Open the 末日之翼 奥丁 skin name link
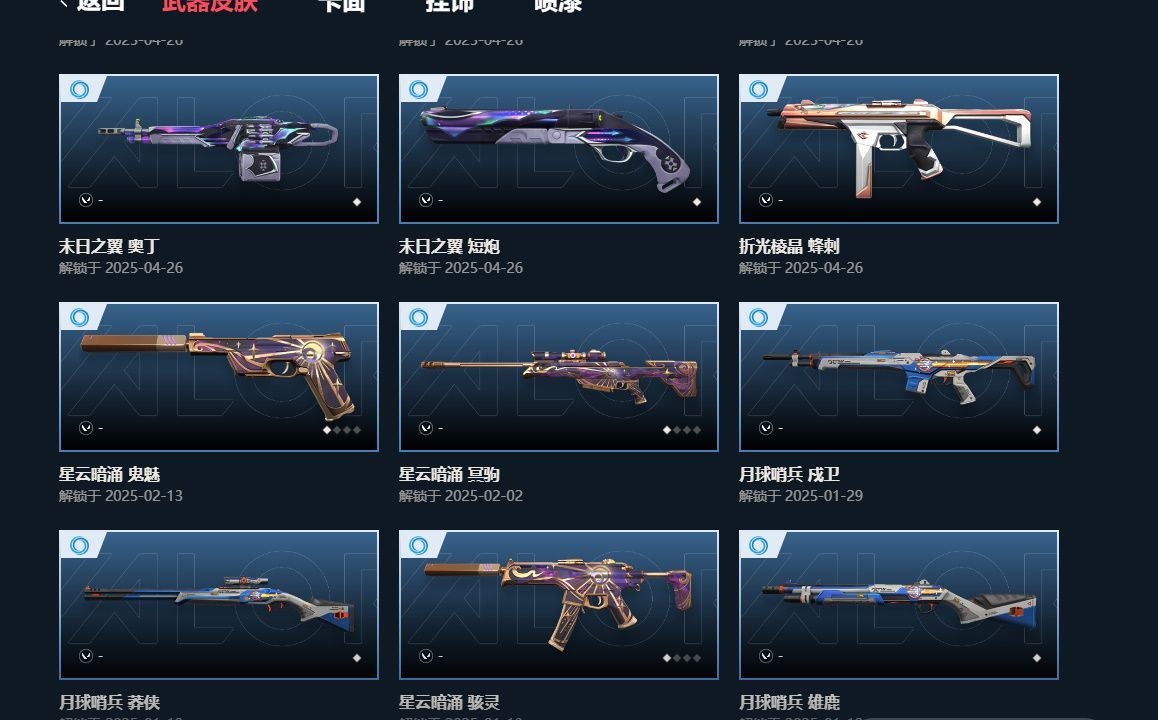Viewport: 1158px width, 720px height. point(109,246)
